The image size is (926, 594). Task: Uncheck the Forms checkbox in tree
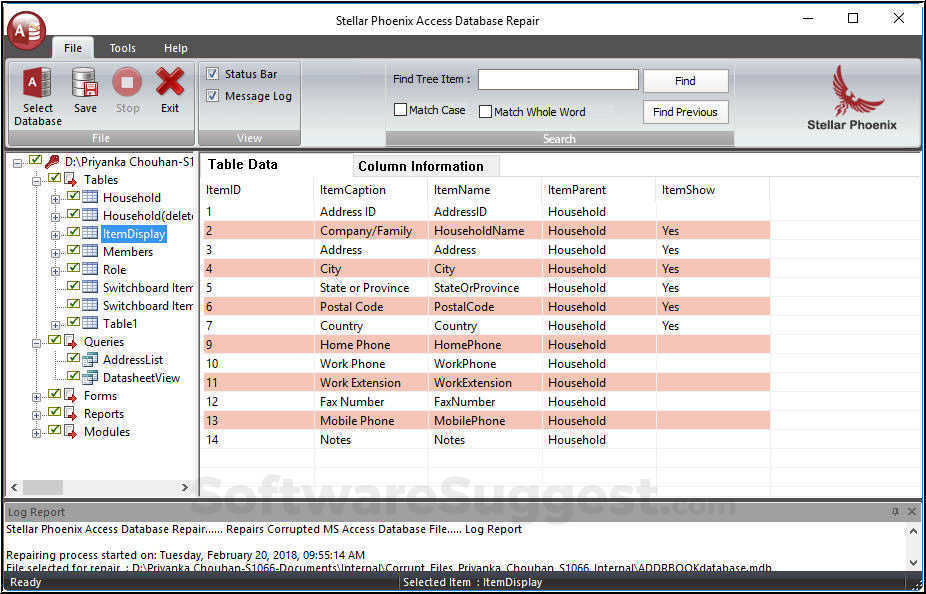point(54,394)
